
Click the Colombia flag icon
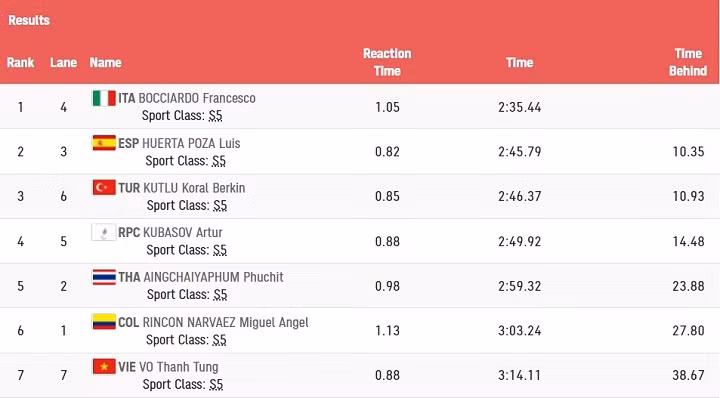tap(104, 322)
